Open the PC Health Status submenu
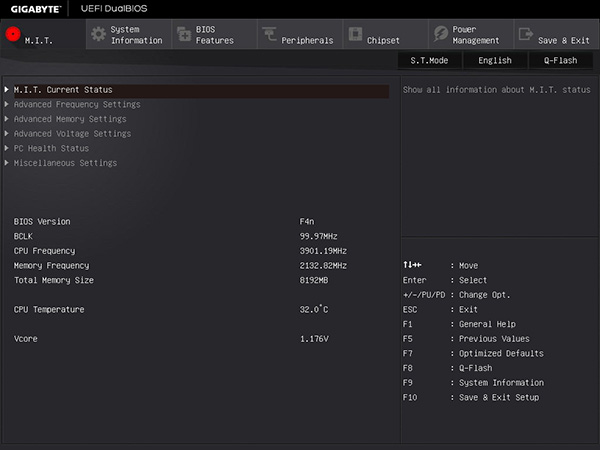 [x=51, y=148]
